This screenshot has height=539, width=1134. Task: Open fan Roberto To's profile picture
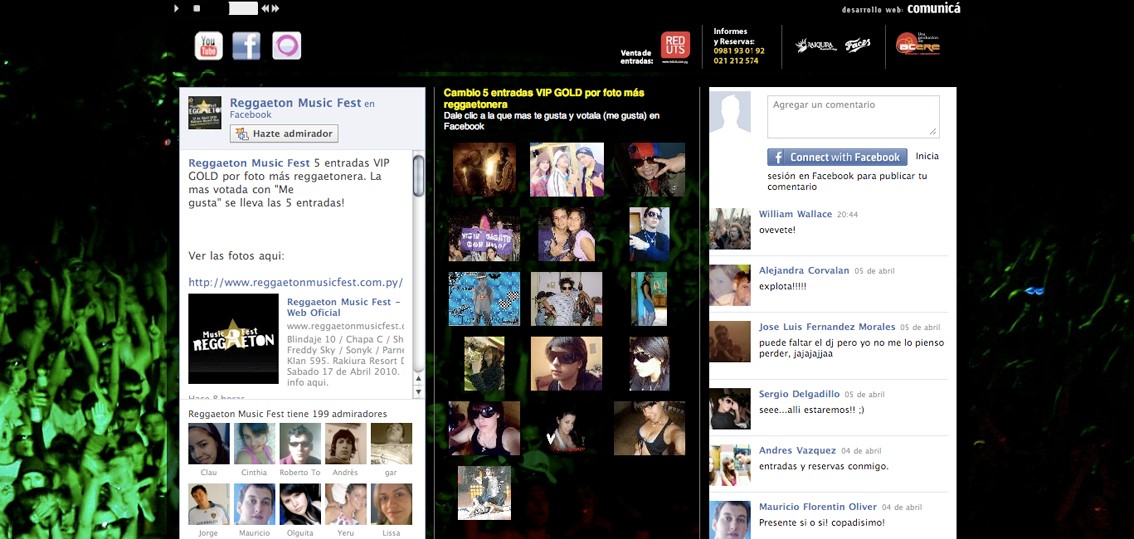(x=300, y=443)
